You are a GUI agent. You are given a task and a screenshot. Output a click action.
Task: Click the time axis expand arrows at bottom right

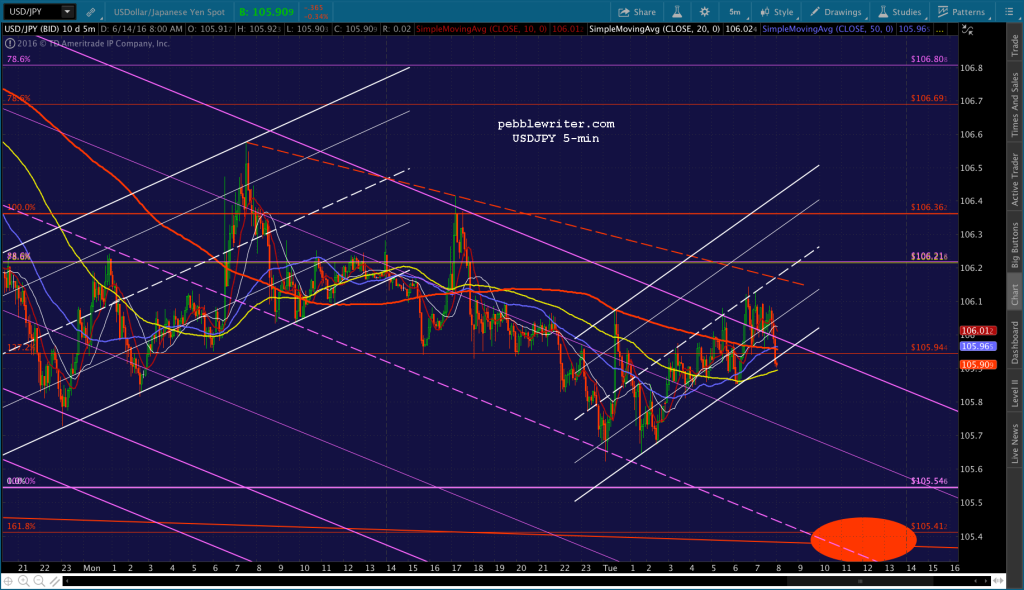(999, 581)
